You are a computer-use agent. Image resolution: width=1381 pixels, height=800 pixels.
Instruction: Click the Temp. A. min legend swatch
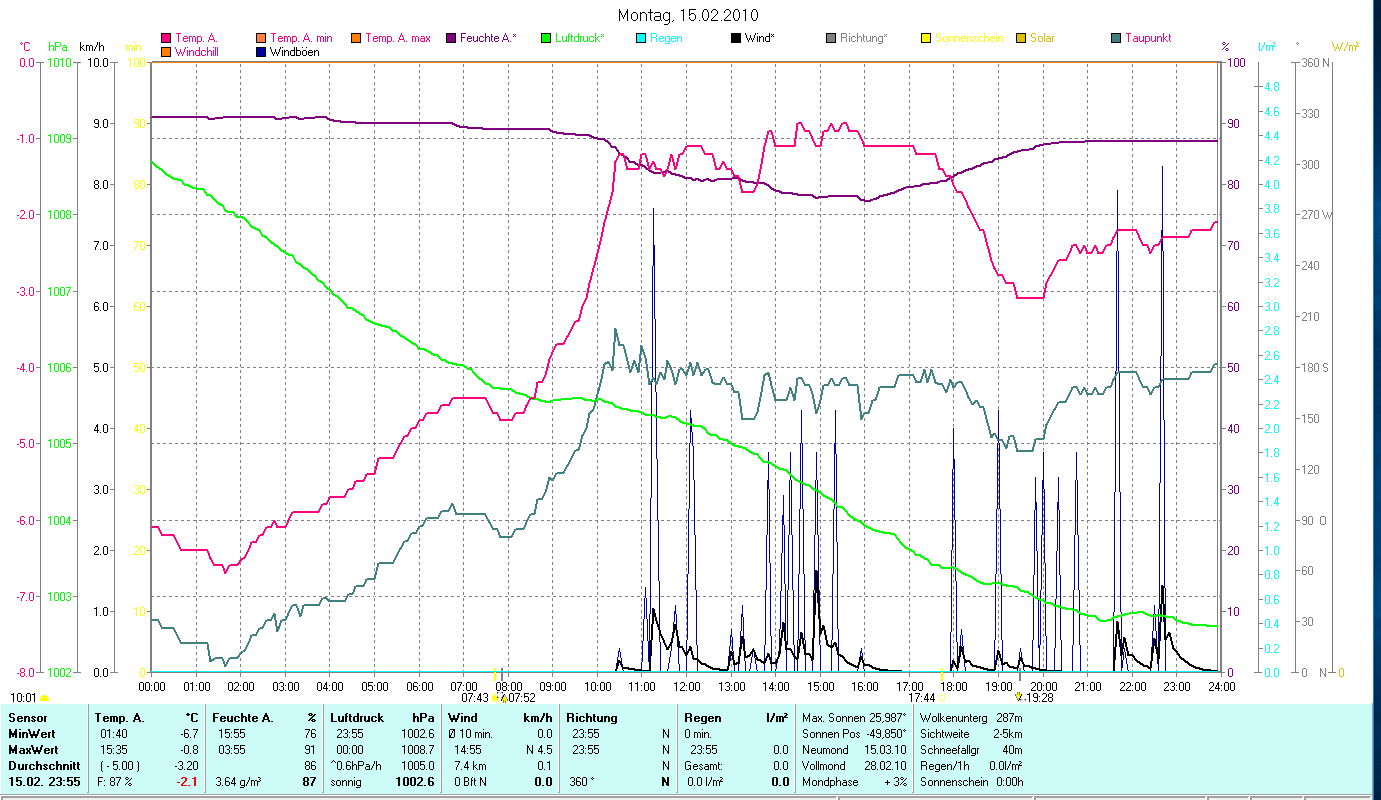262,38
